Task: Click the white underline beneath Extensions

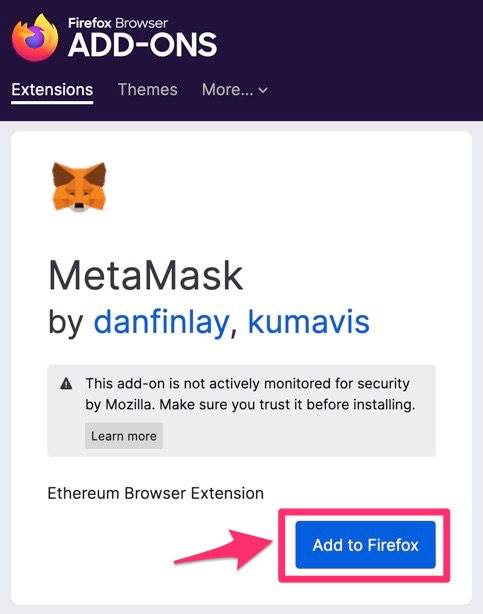Action: click(x=52, y=103)
